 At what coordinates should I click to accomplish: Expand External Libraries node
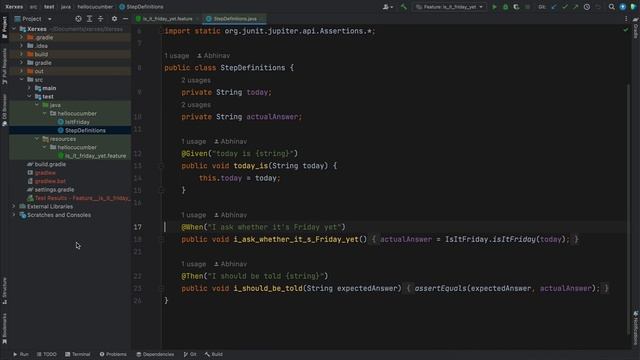pyautogui.click(x=14, y=207)
